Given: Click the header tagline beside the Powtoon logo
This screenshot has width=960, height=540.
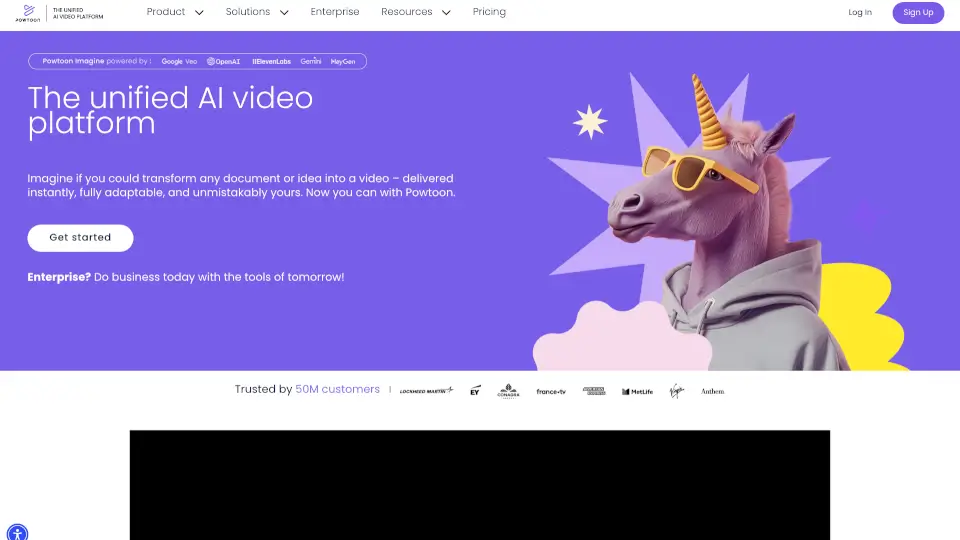Looking at the screenshot, I should click(x=78, y=13).
